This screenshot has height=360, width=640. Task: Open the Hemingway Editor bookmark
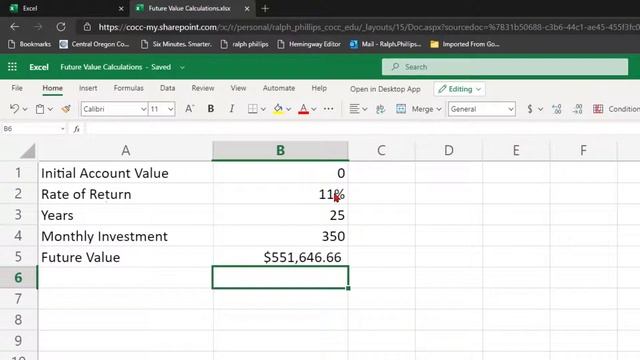[309, 44]
